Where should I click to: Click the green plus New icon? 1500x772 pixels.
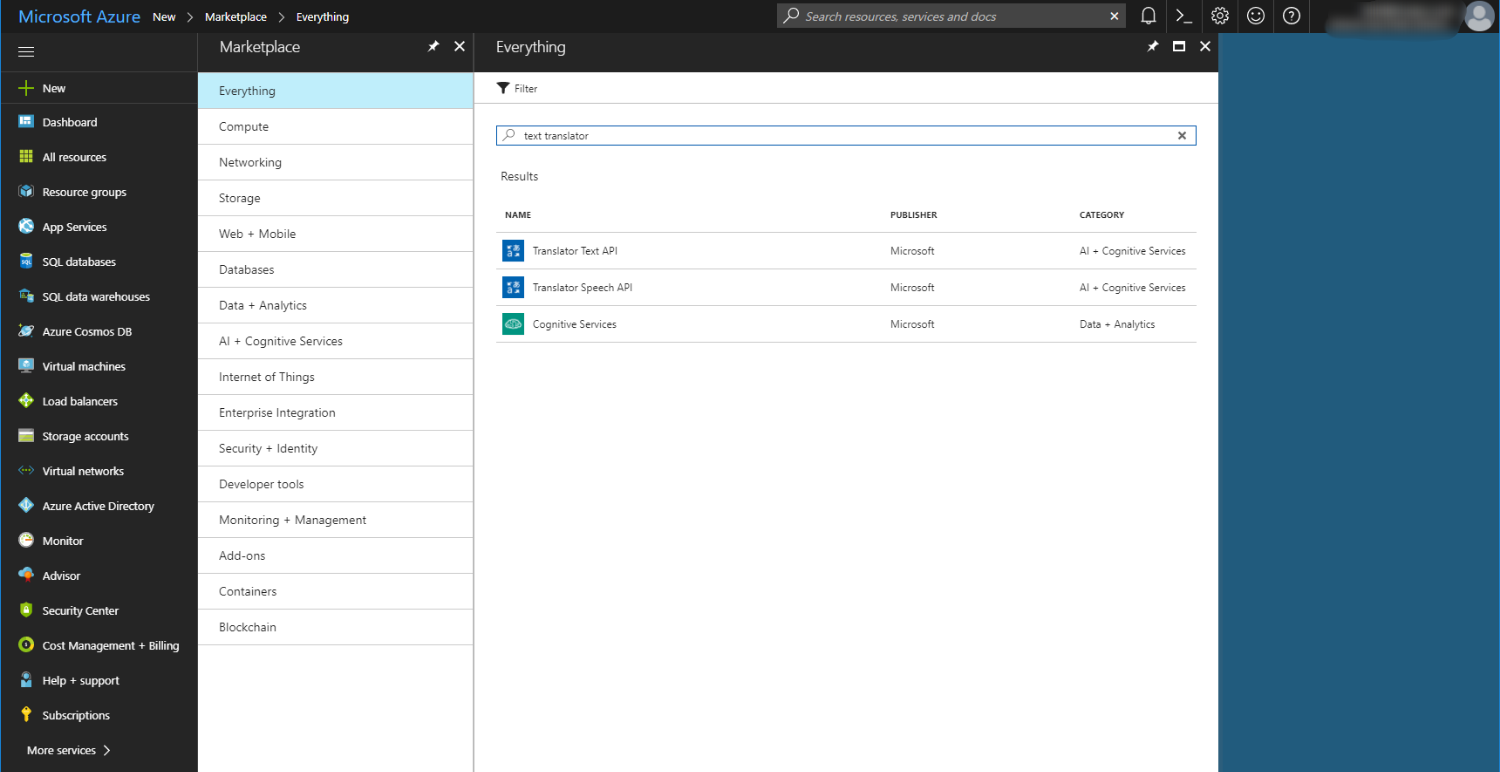click(26, 88)
